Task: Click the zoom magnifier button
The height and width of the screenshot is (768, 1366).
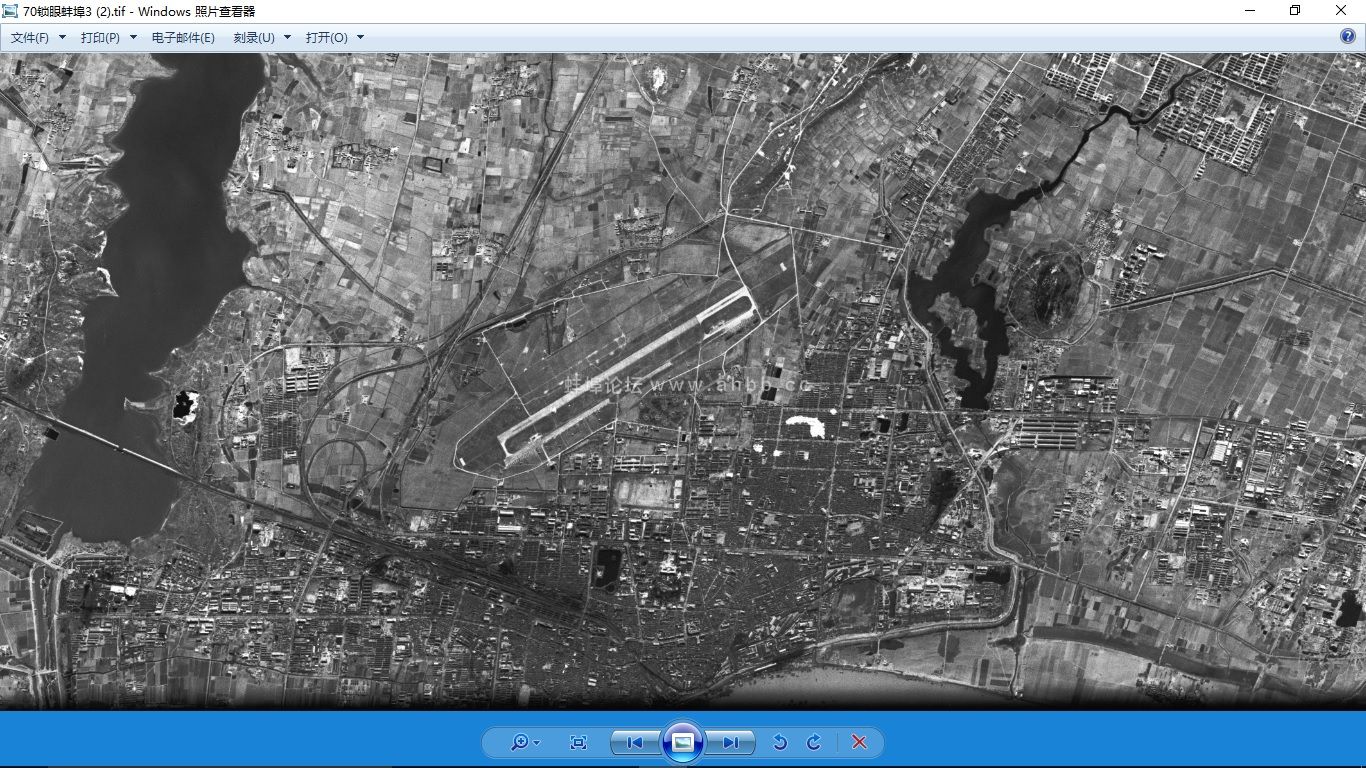Action: click(x=519, y=742)
